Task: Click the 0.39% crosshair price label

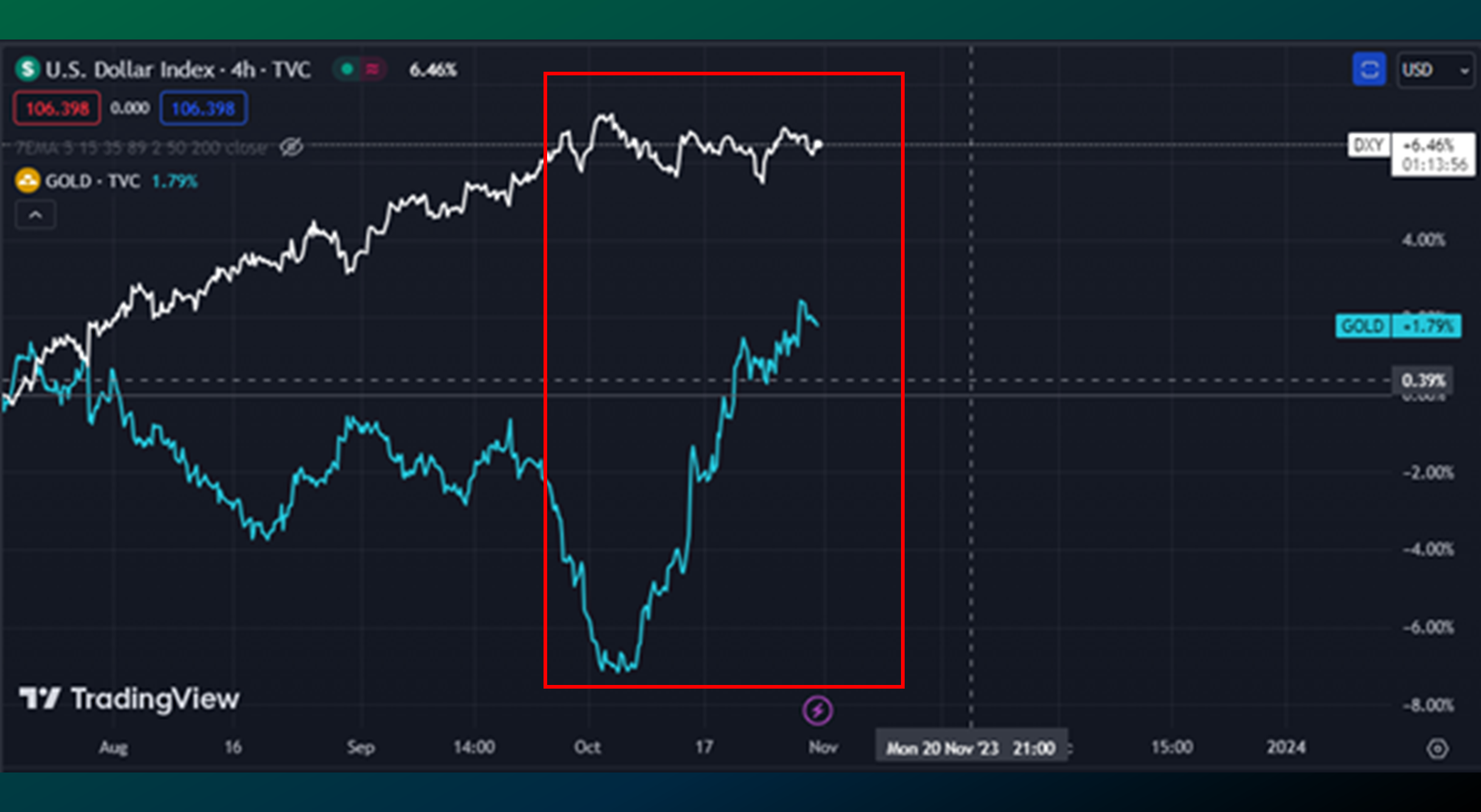Action: 1423,380
